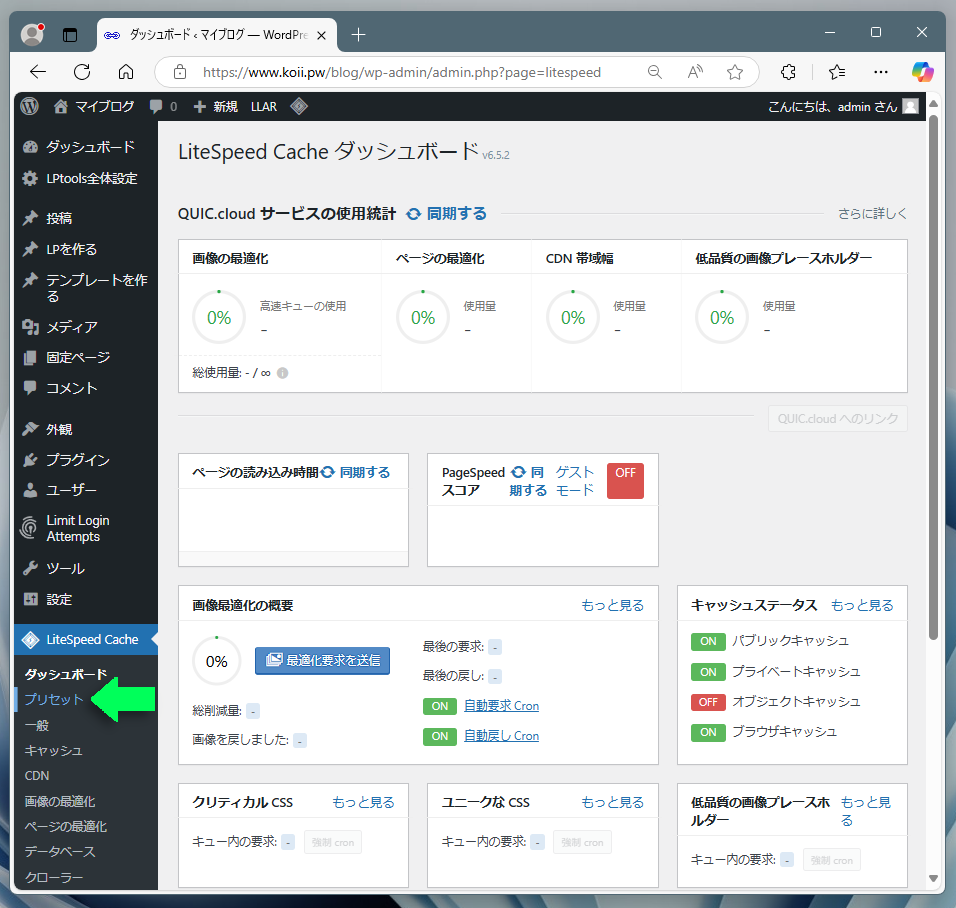Go to browser home page icon

tap(126, 72)
